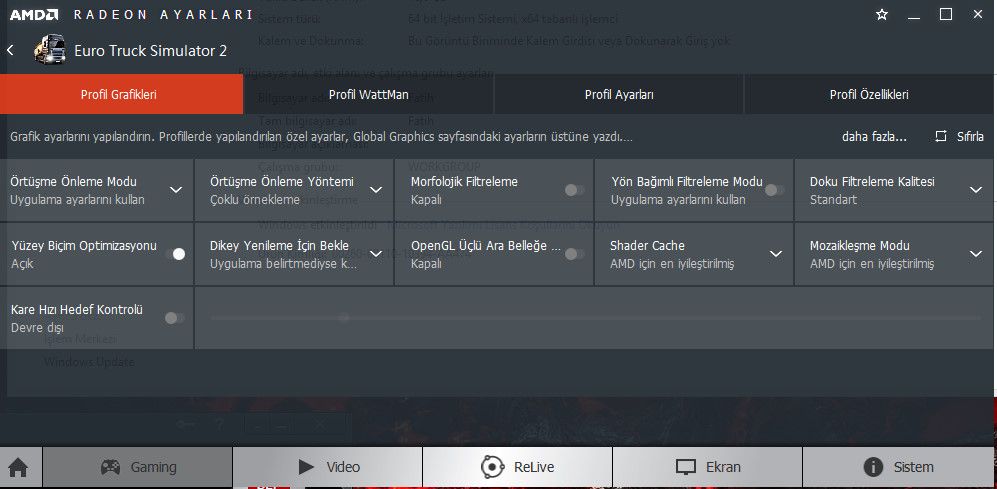Click the Sistem info icon

click(x=874, y=467)
